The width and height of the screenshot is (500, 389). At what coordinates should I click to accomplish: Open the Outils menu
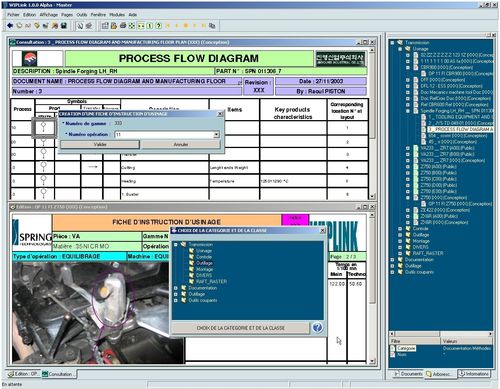click(82, 15)
